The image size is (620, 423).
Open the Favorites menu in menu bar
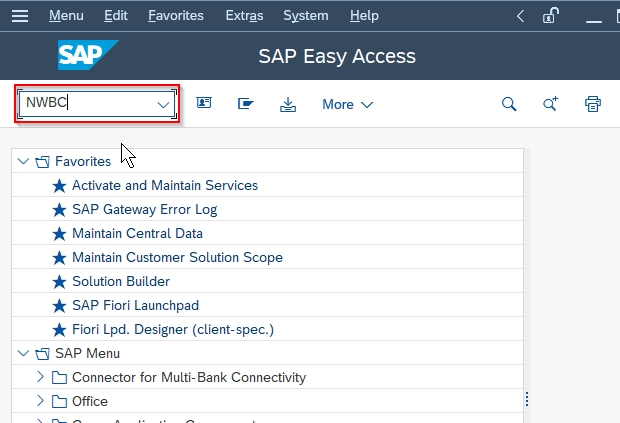[175, 16]
